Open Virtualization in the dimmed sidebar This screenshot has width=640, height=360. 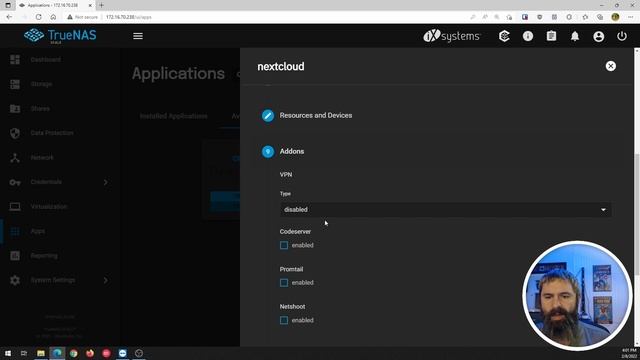coord(49,207)
